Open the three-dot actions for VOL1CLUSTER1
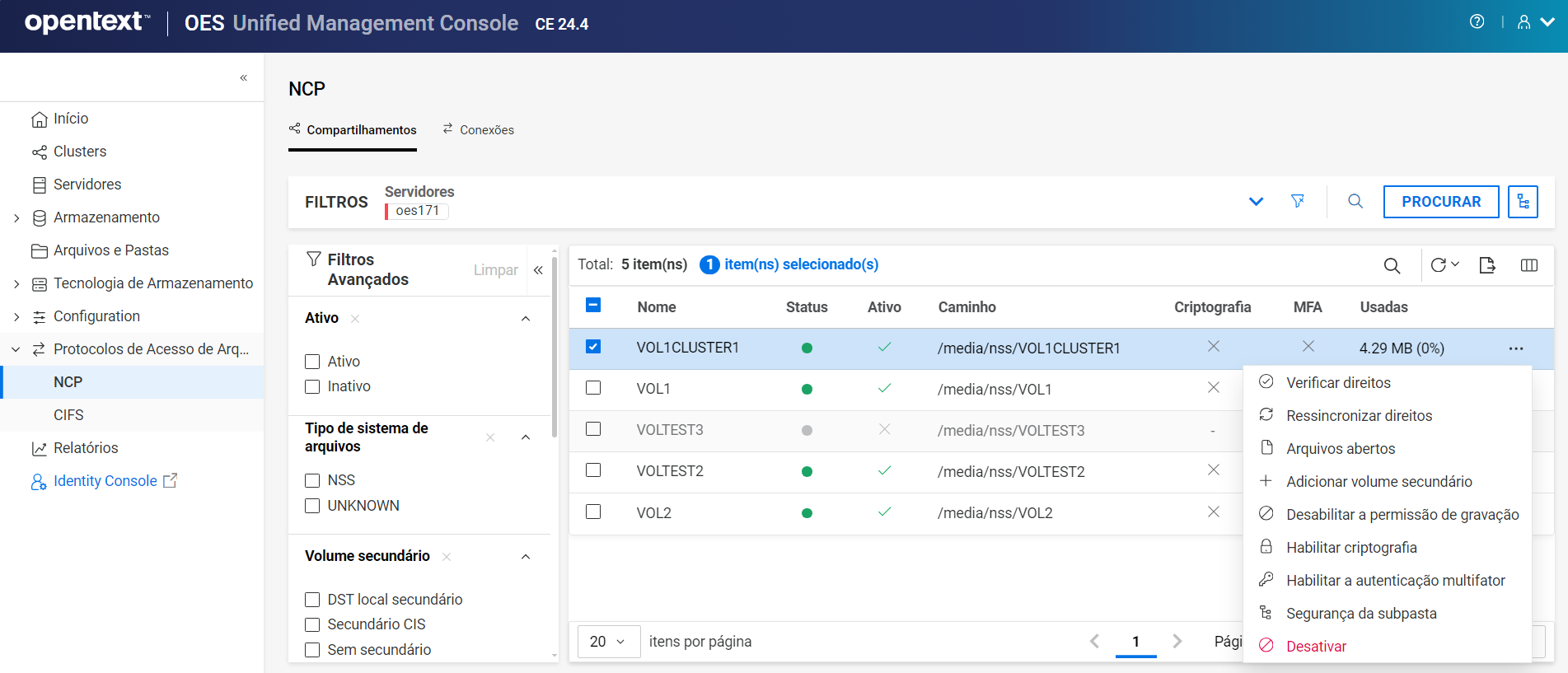The image size is (1568, 673). [x=1515, y=348]
